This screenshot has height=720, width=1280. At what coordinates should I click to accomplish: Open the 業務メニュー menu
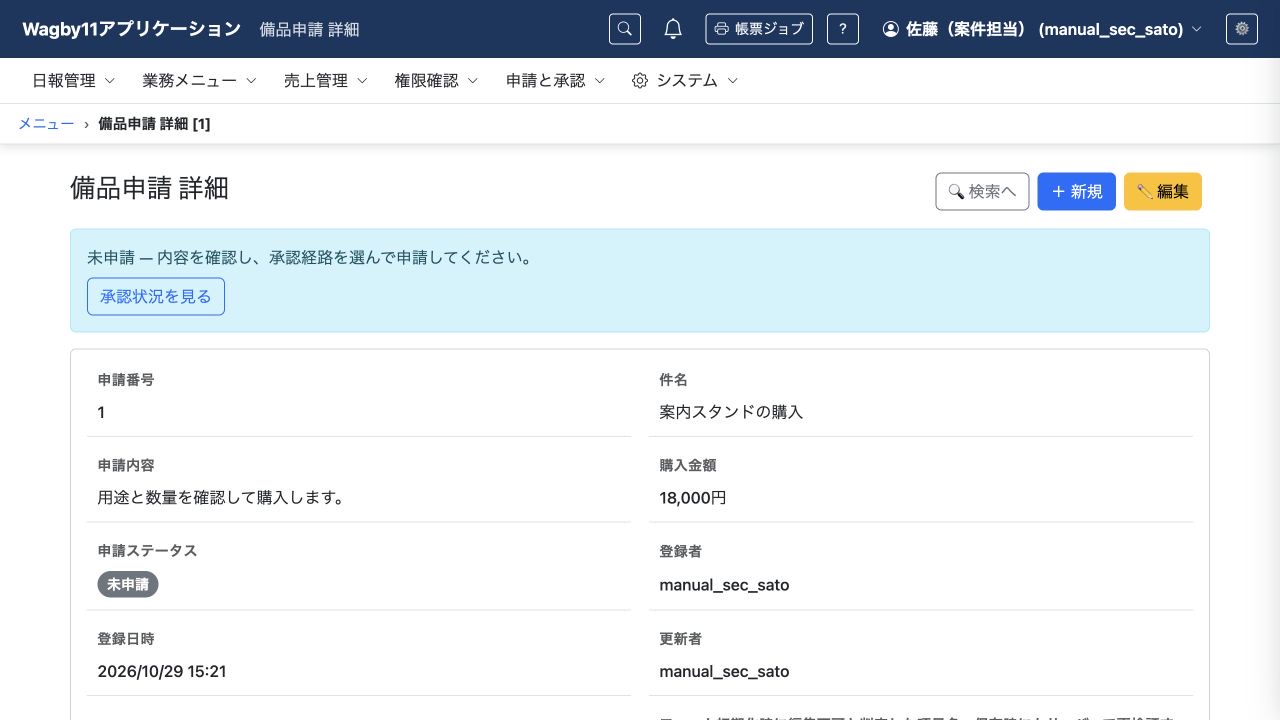(200, 81)
